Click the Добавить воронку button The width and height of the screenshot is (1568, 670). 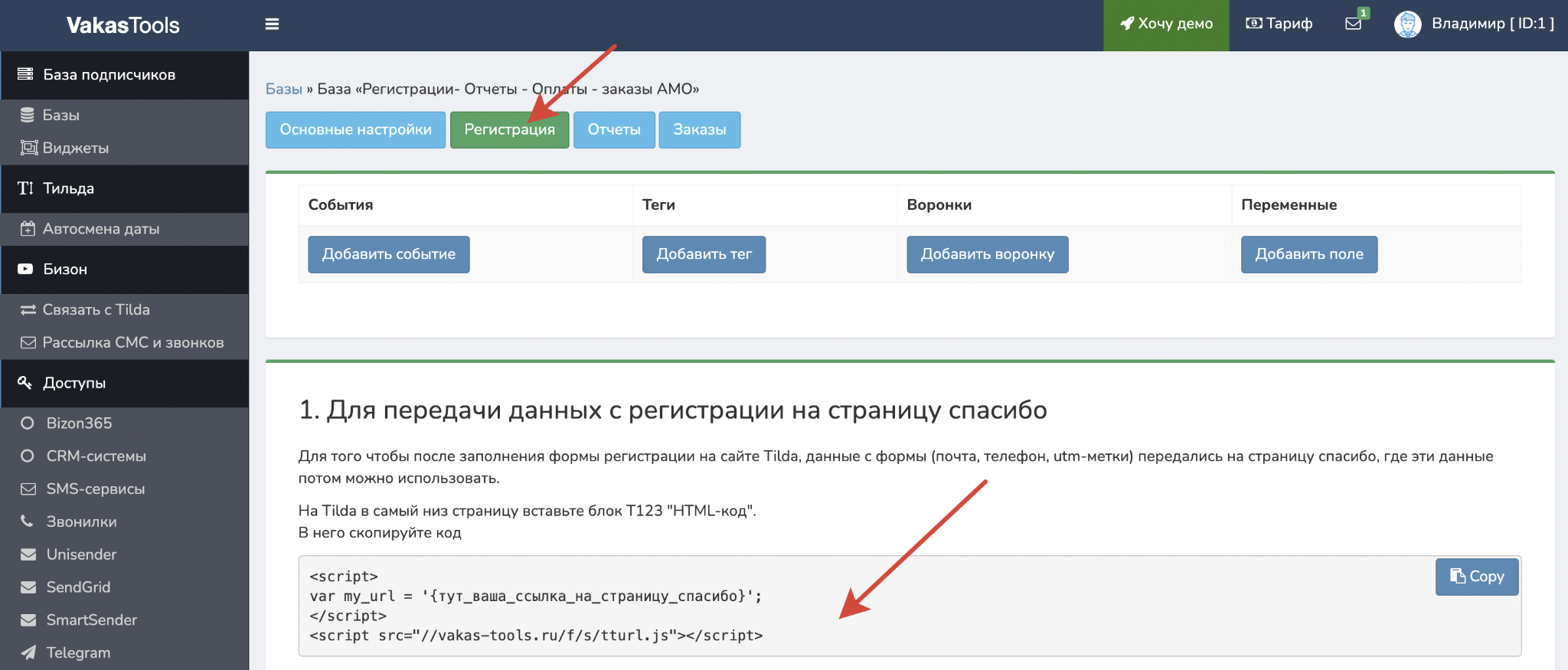(x=987, y=254)
